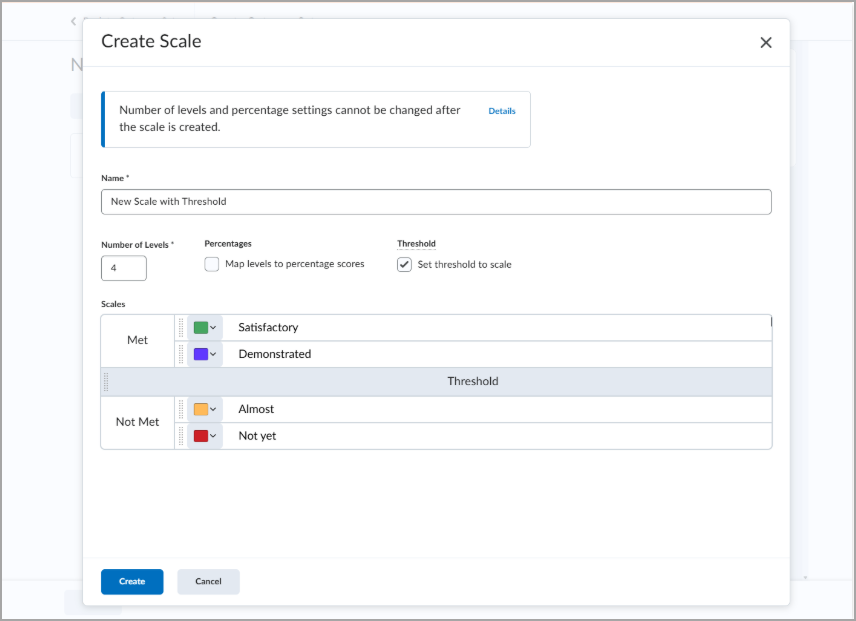The height and width of the screenshot is (621, 856).
Task: Open the green color swatch for Satisfactory
Action: pos(201,328)
